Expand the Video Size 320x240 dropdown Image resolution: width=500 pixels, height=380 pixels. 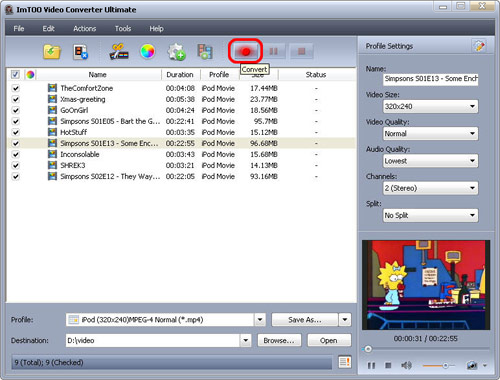click(x=431, y=106)
